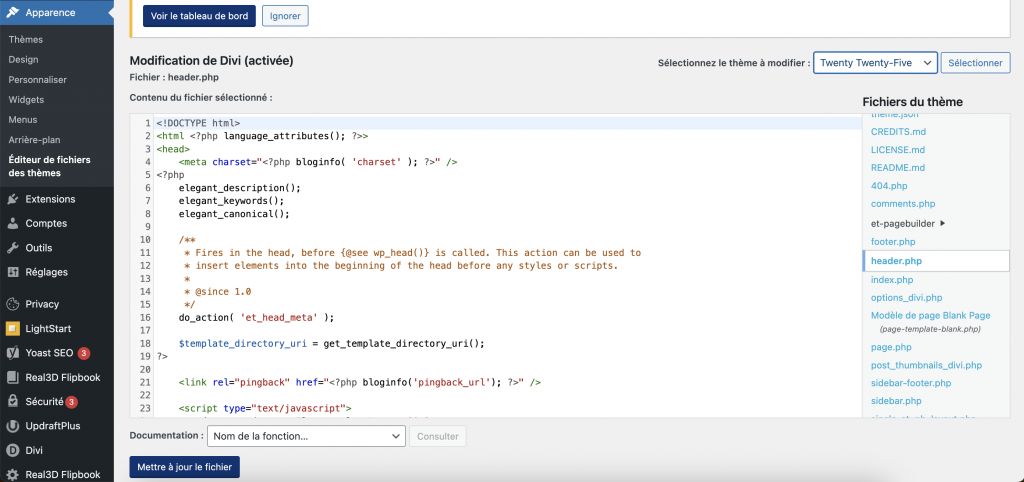Click Voir le tableau de bord button
The width and height of the screenshot is (1024, 482).
(199, 16)
